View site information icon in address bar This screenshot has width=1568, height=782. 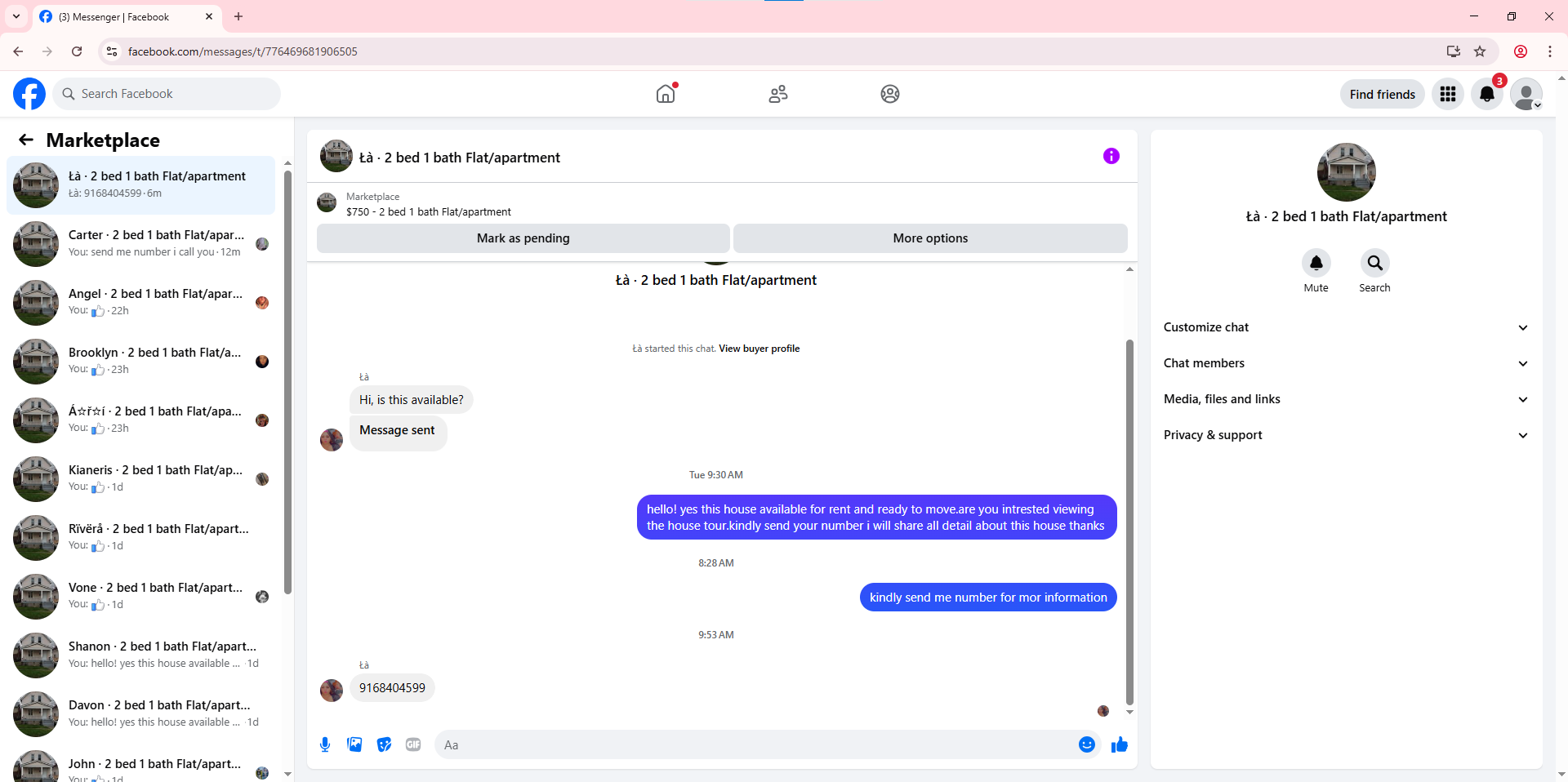click(x=113, y=51)
